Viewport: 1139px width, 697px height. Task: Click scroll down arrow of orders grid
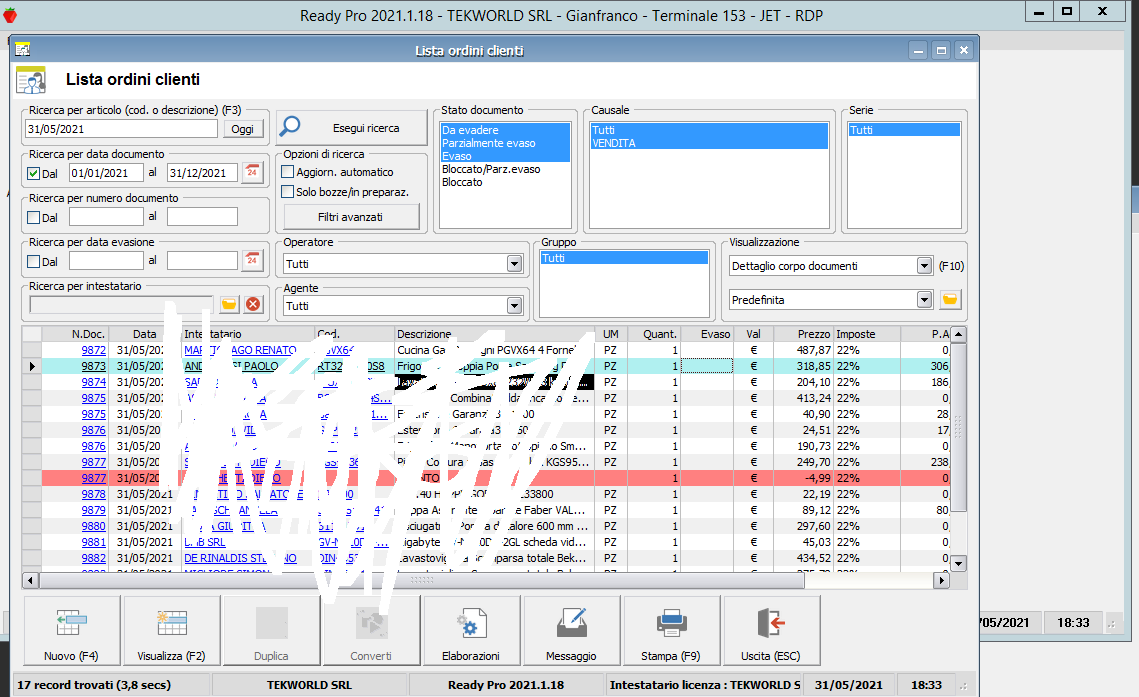point(959,563)
